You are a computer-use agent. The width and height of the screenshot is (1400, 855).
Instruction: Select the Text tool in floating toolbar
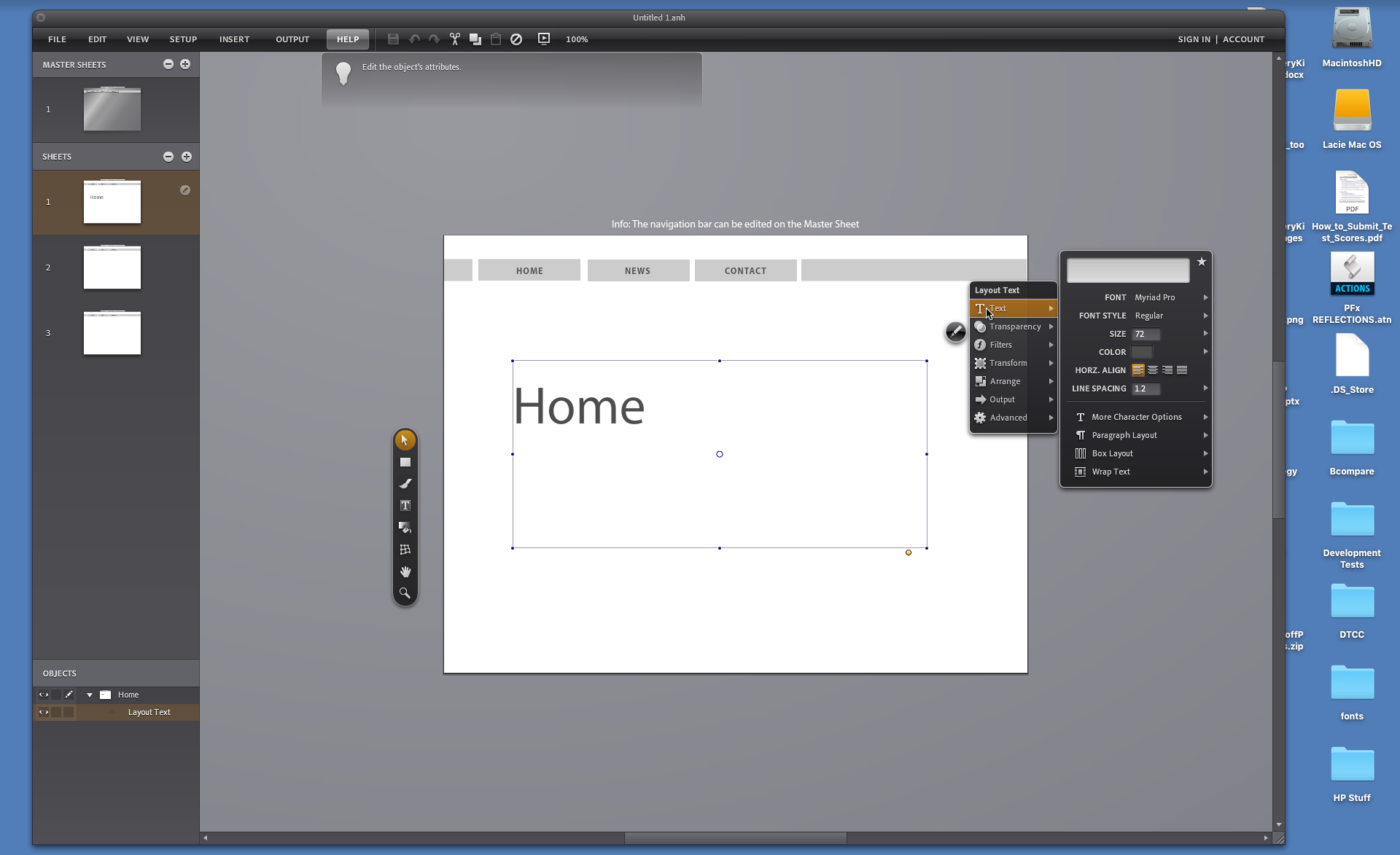coord(405,506)
